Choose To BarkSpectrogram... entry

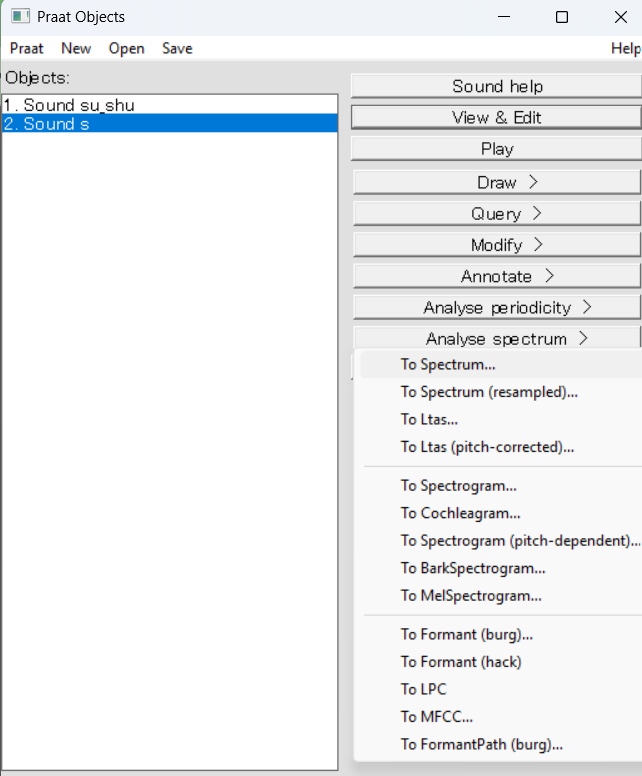click(501, 568)
